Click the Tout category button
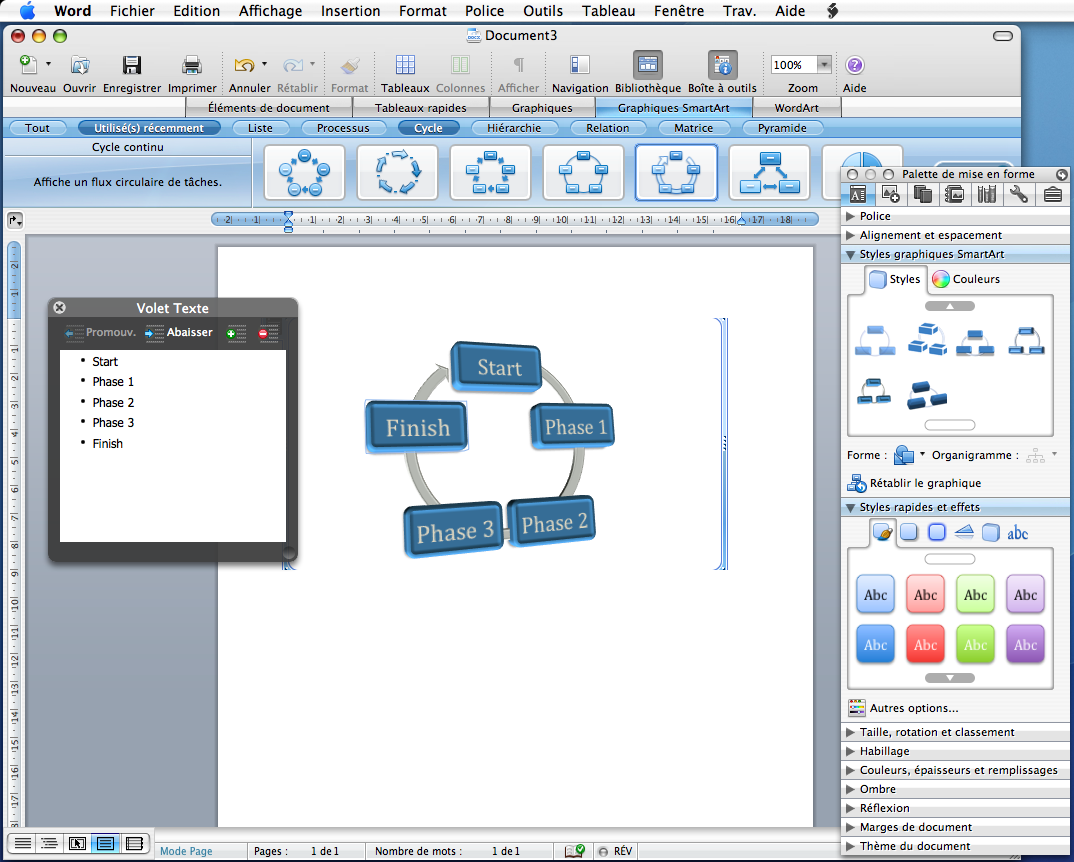The height and width of the screenshot is (862, 1074). [x=37, y=128]
